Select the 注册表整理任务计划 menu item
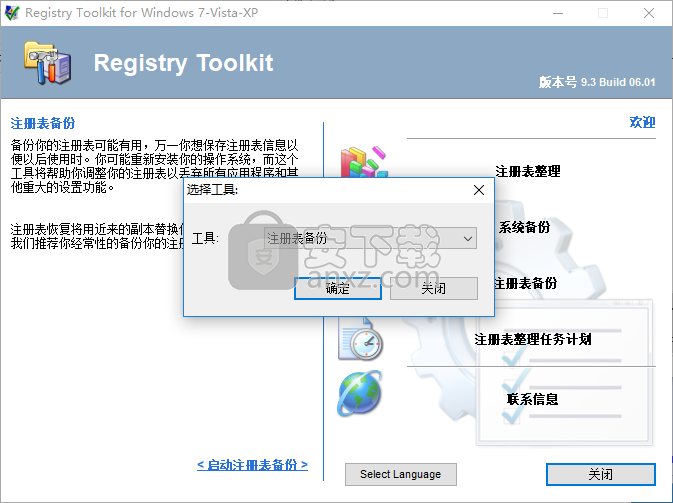The image size is (673, 503). click(533, 339)
